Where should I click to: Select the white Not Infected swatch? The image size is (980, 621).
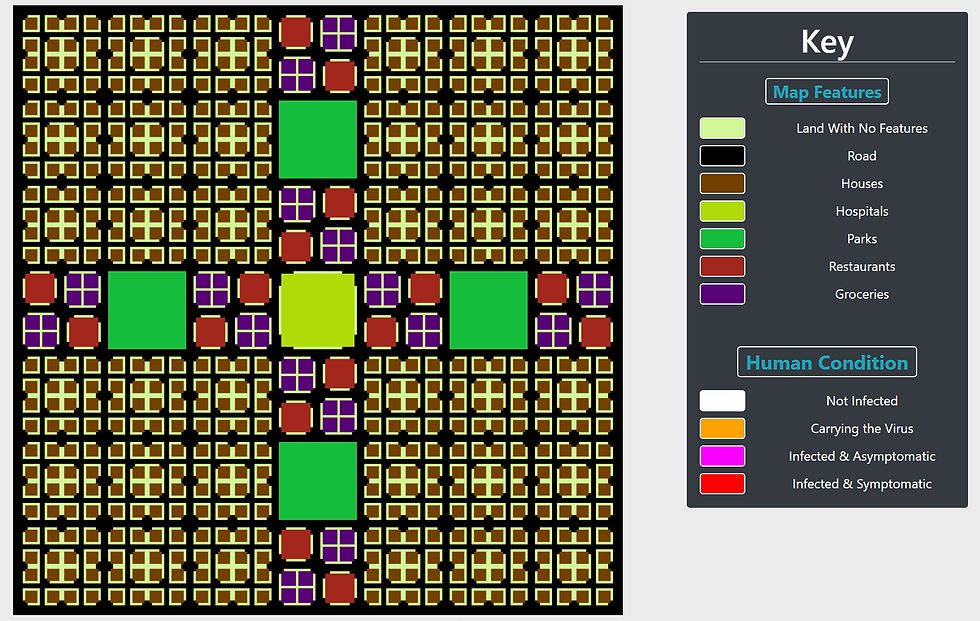[x=722, y=400]
